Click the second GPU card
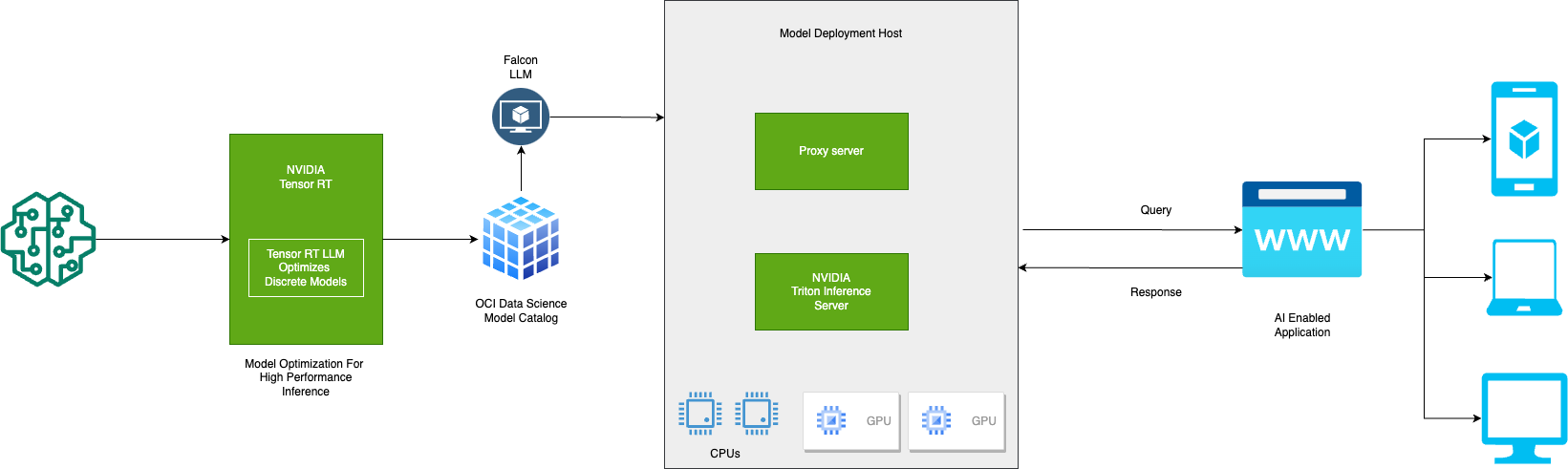 [956, 421]
